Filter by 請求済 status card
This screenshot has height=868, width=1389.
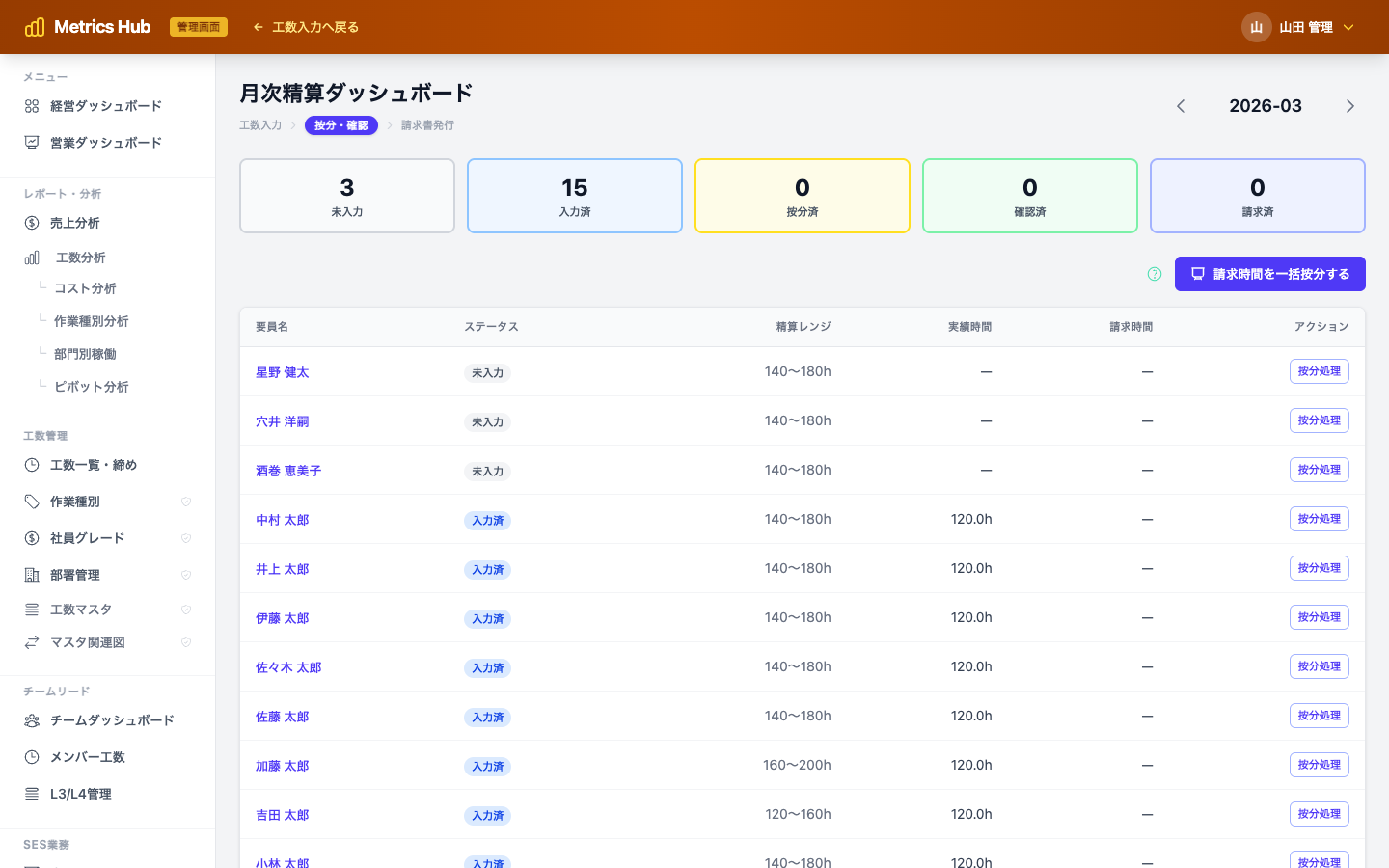[1258, 196]
